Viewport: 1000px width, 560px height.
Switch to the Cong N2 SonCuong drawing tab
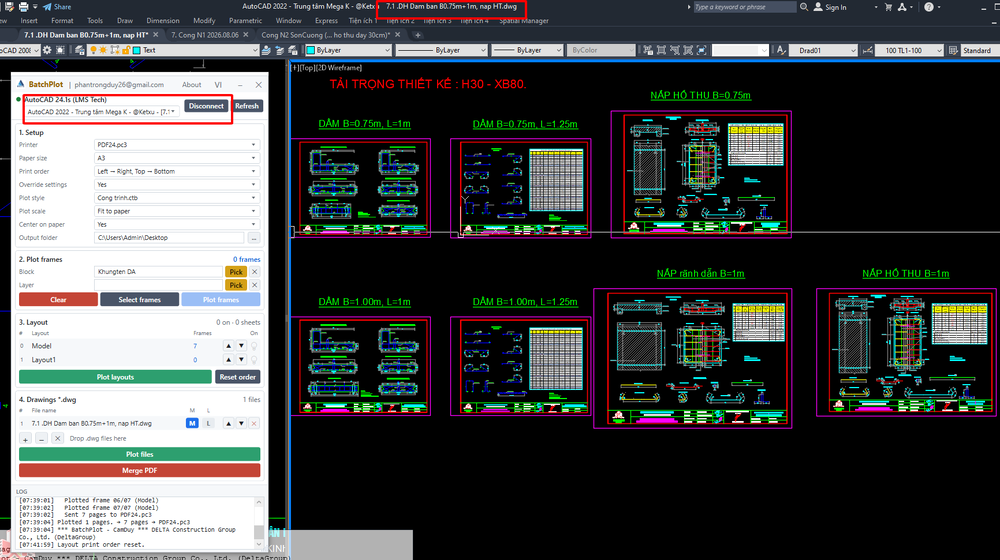[325, 35]
